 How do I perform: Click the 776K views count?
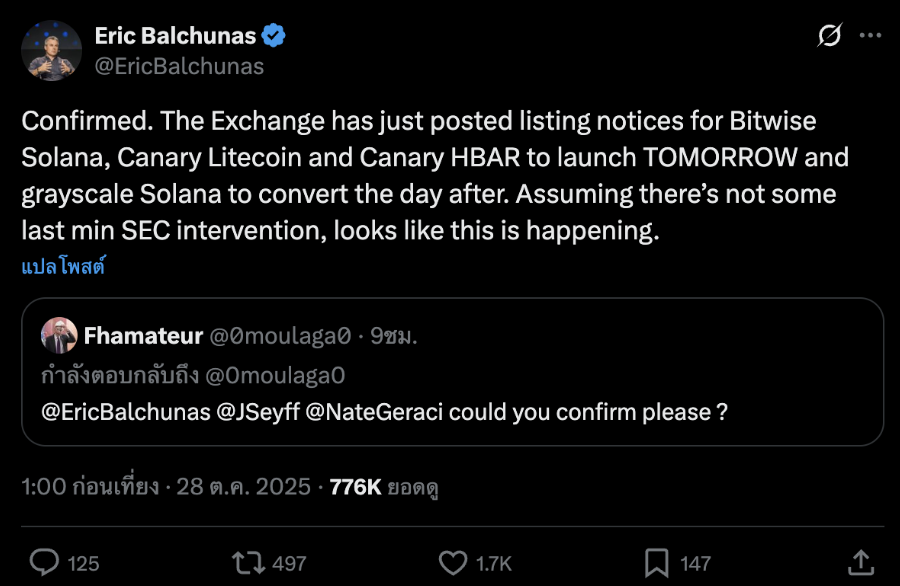356,487
